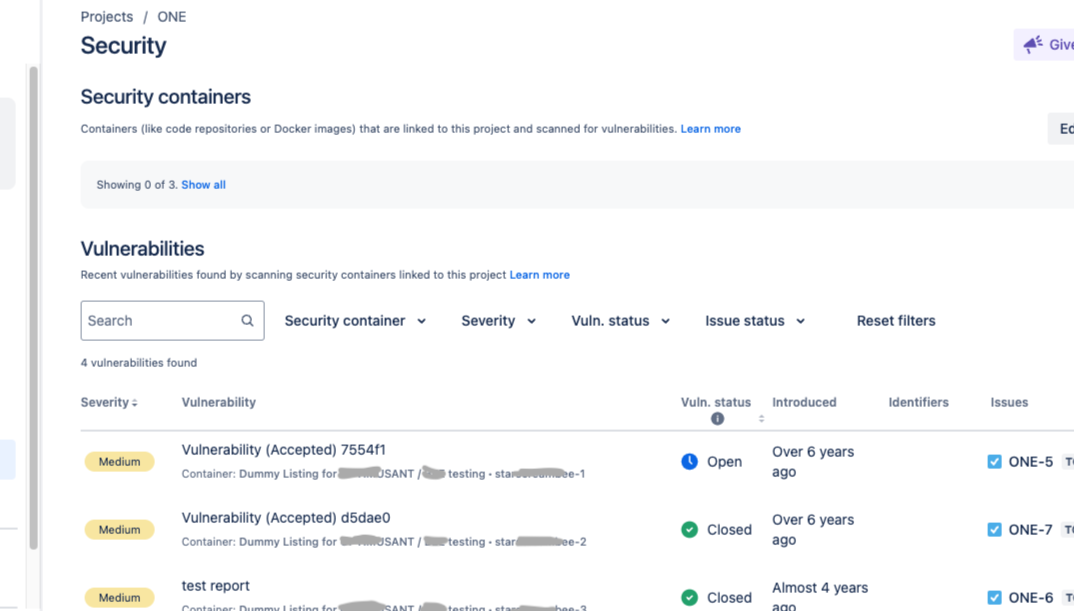
Task: Click the Show all containers link
Action: point(203,185)
